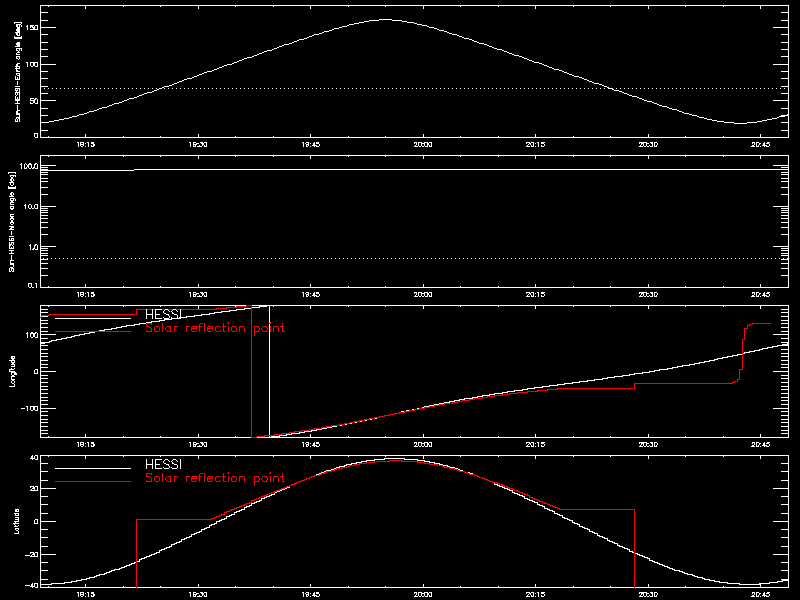The height and width of the screenshot is (600, 800).
Task: Select the -20 tick on Latitude axis
Action: (x=32, y=554)
